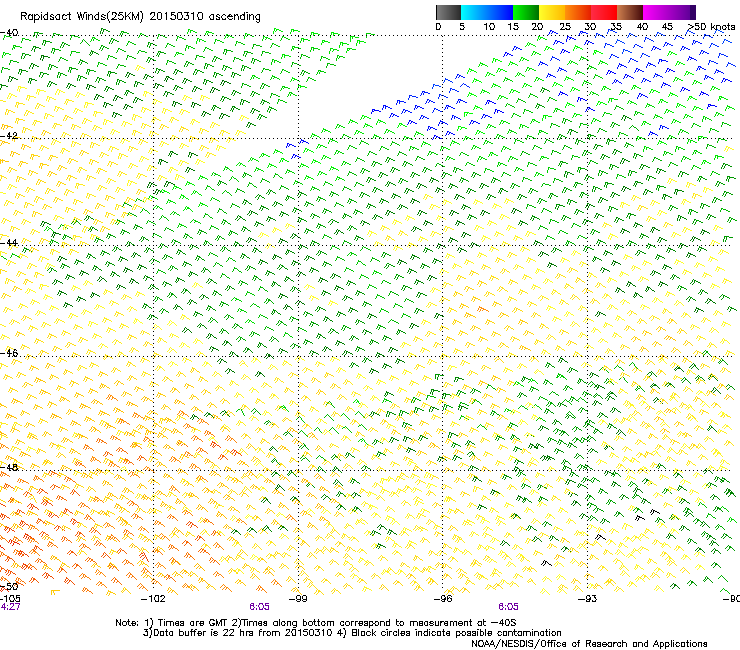Click the gray 0-5 knots color swatch

(x=448, y=12)
